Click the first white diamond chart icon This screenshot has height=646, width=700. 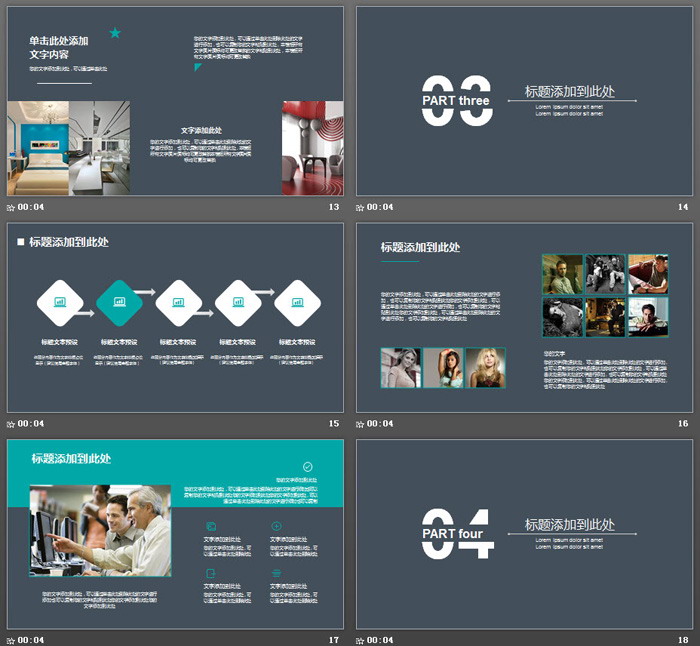tap(61, 302)
